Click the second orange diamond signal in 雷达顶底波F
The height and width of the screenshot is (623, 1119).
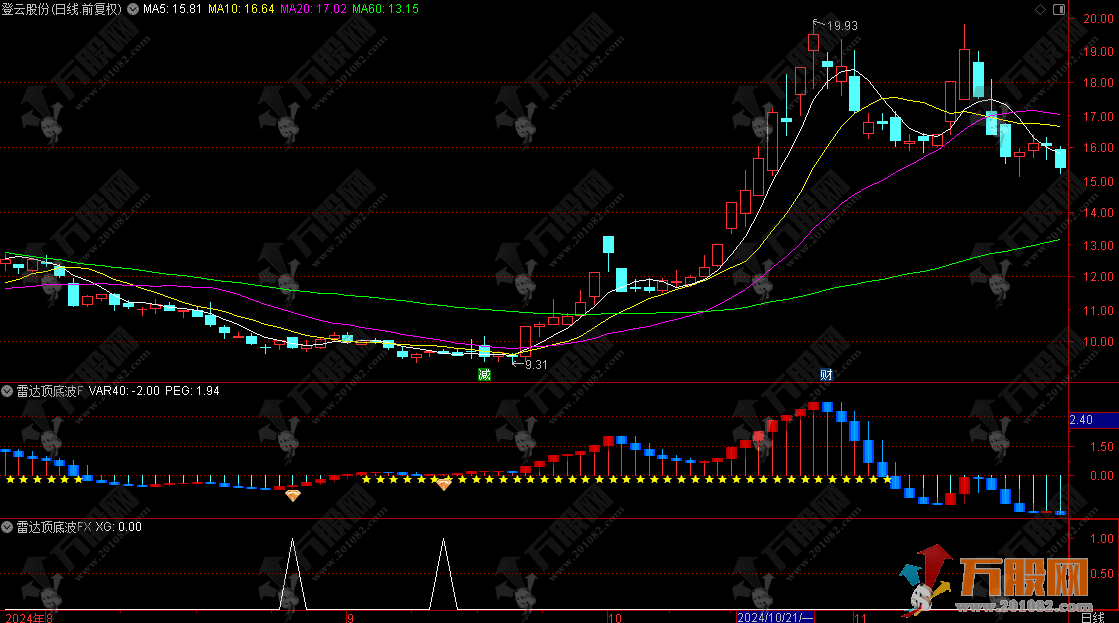tap(444, 485)
